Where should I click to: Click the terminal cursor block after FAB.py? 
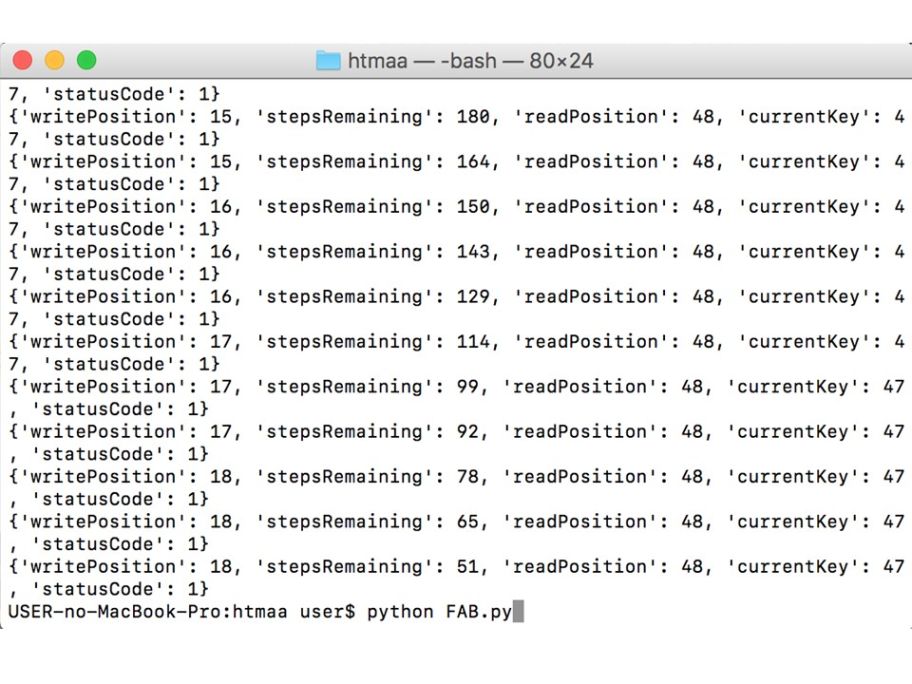pos(518,611)
